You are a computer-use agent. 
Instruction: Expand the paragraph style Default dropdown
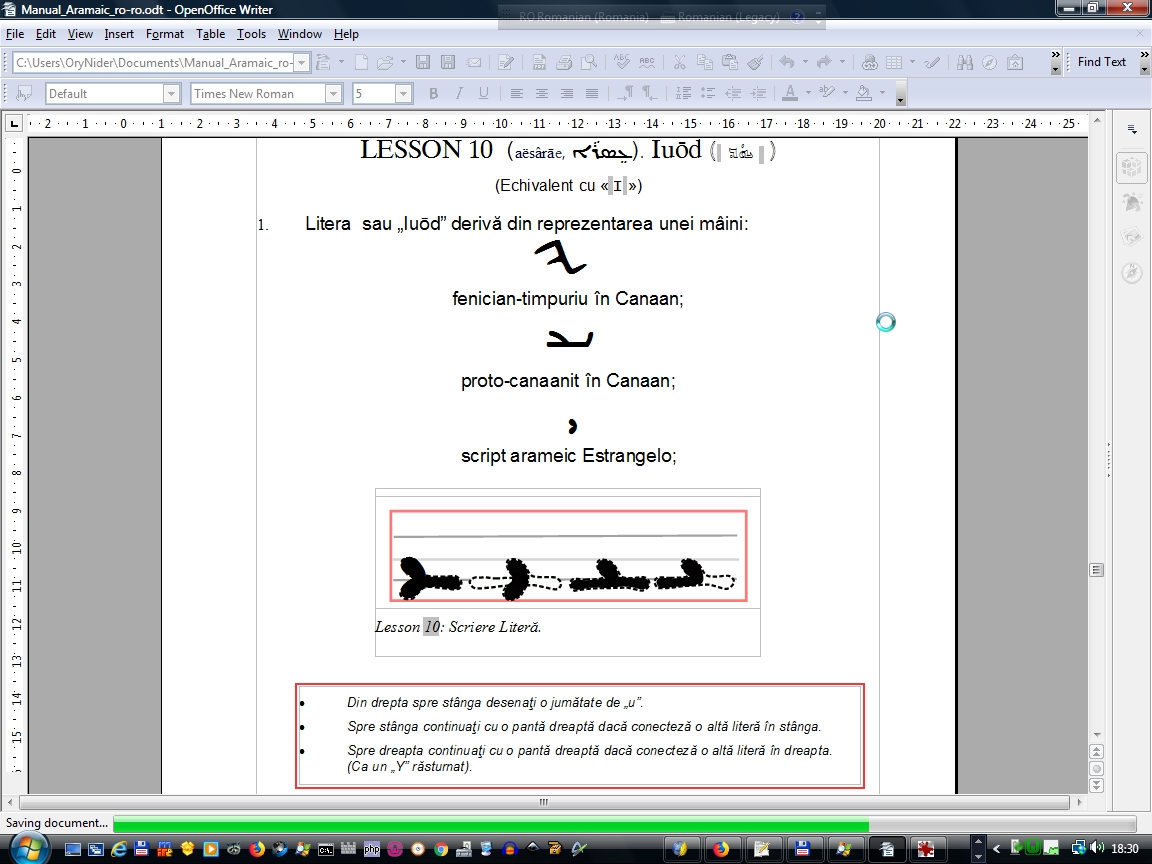point(170,94)
